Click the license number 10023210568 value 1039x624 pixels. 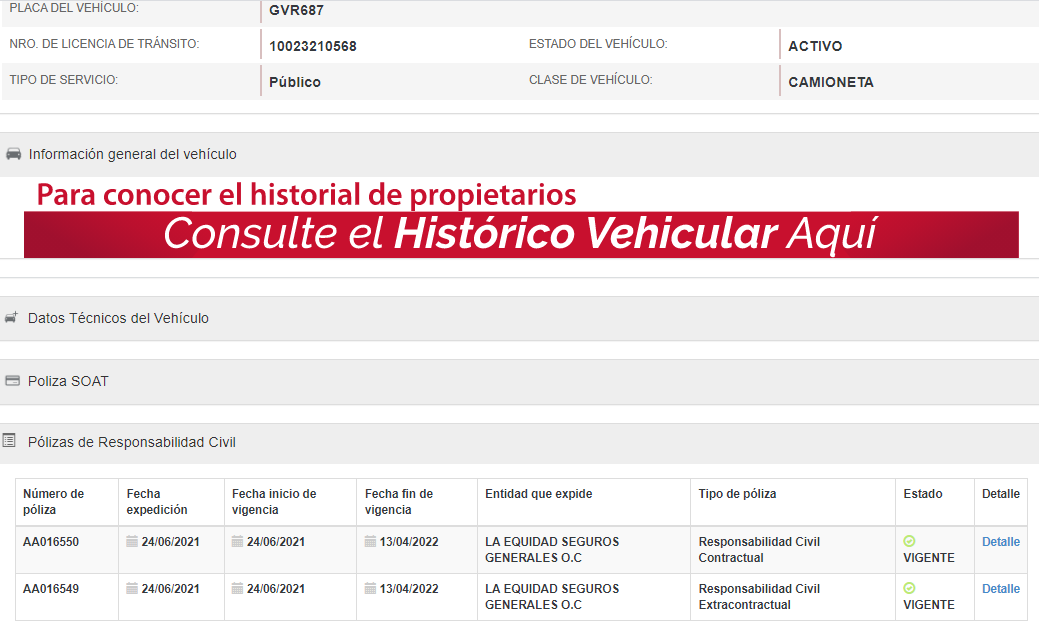pyautogui.click(x=313, y=47)
